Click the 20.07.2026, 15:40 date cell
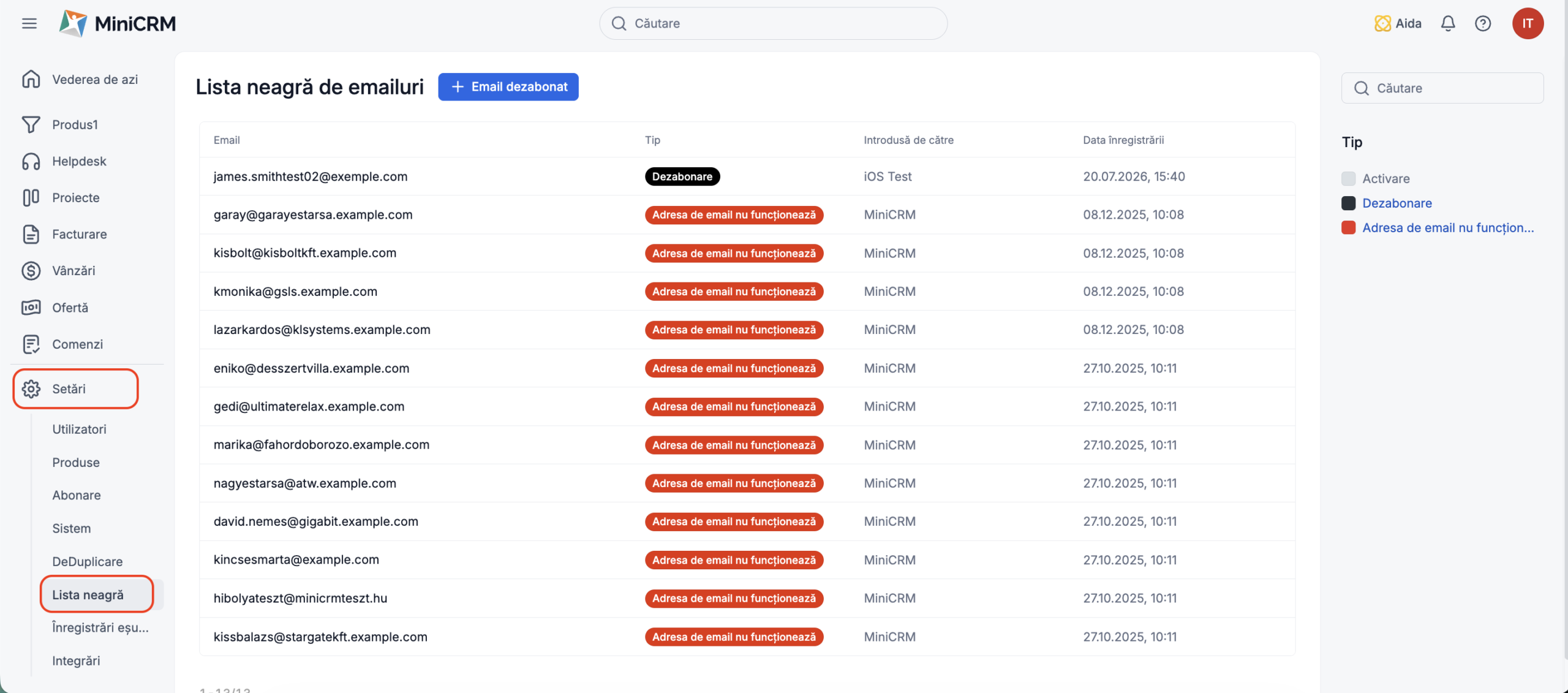The image size is (1568, 693). tap(1134, 176)
